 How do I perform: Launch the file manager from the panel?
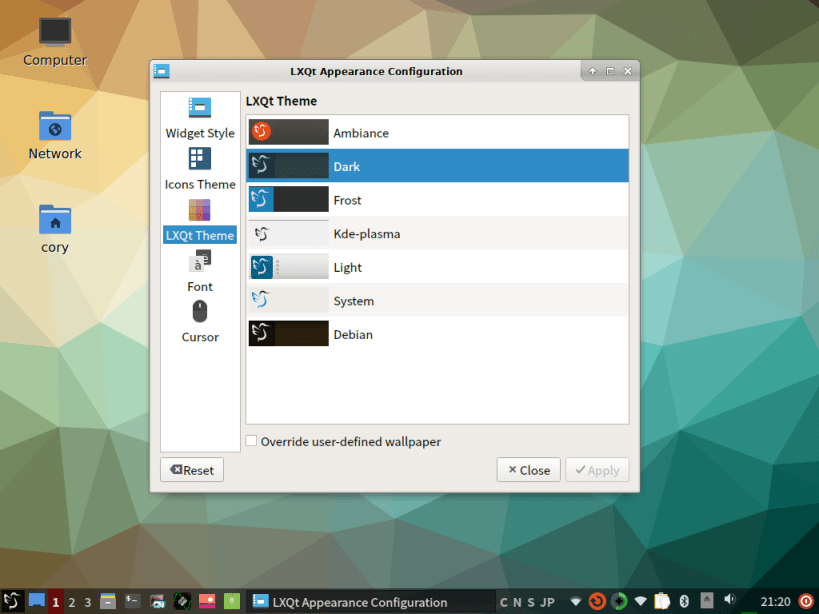tap(108, 601)
